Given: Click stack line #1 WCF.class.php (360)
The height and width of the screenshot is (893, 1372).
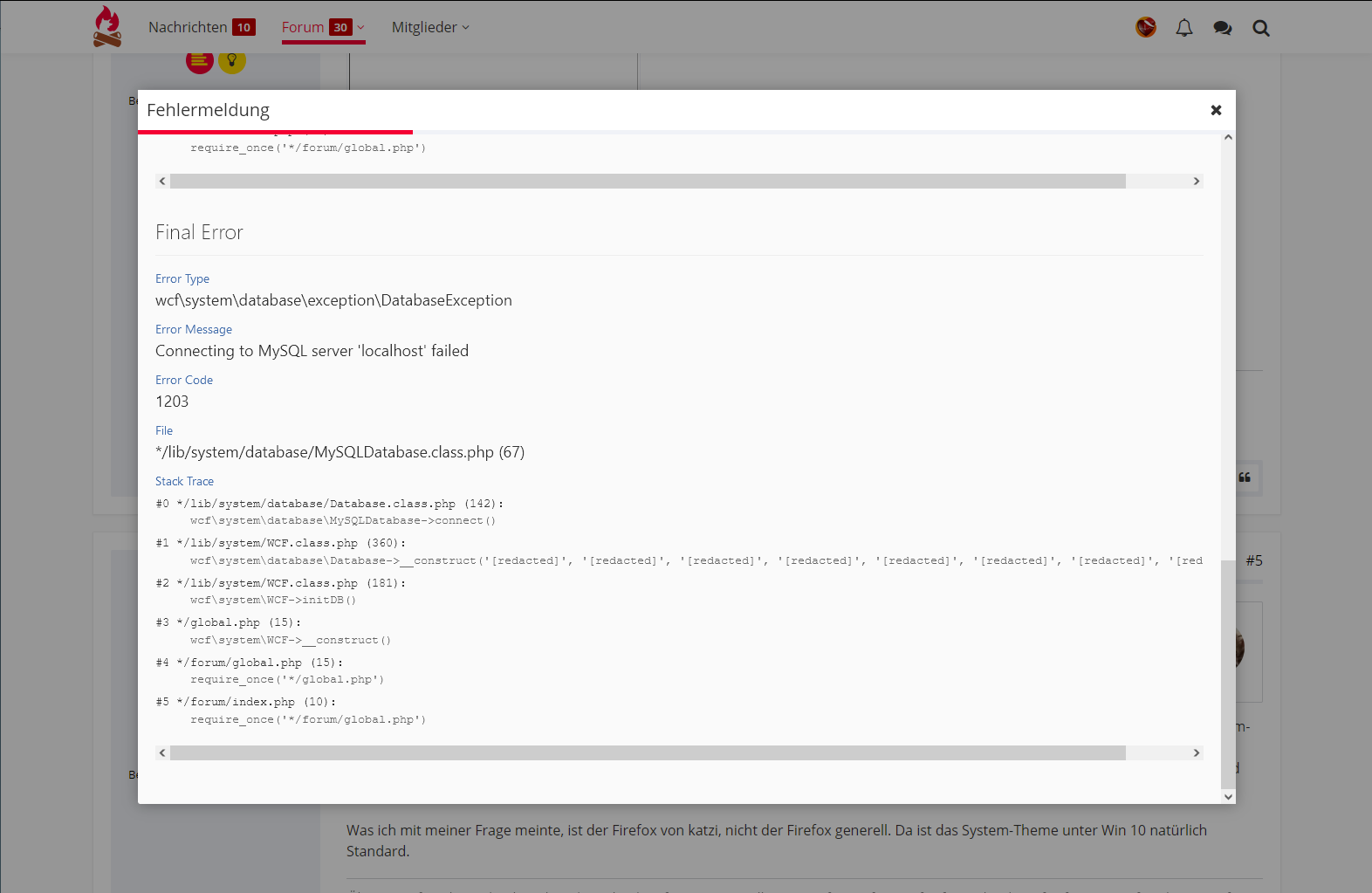Looking at the screenshot, I should [x=281, y=543].
